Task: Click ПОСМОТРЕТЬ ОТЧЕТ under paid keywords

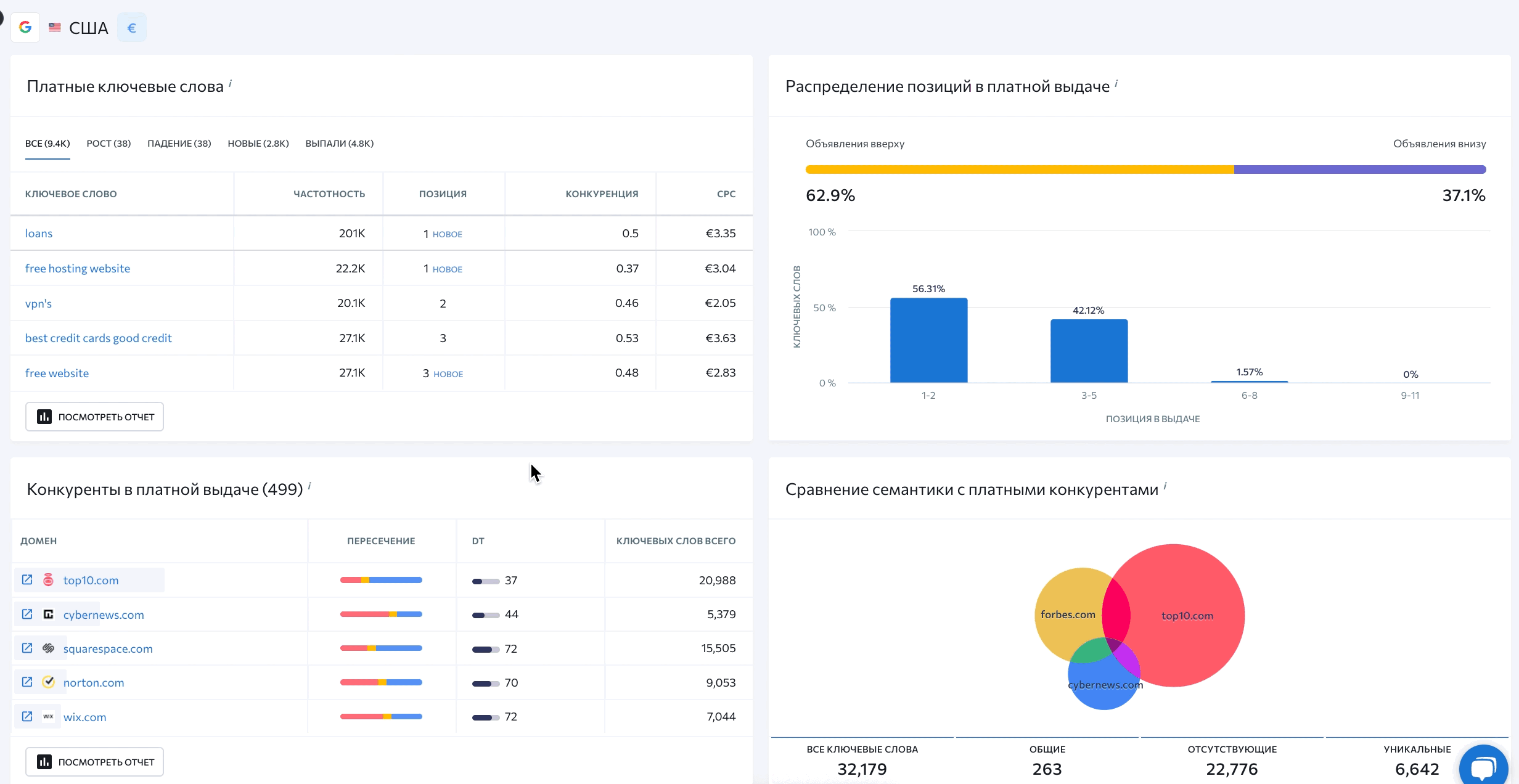Action: point(94,417)
